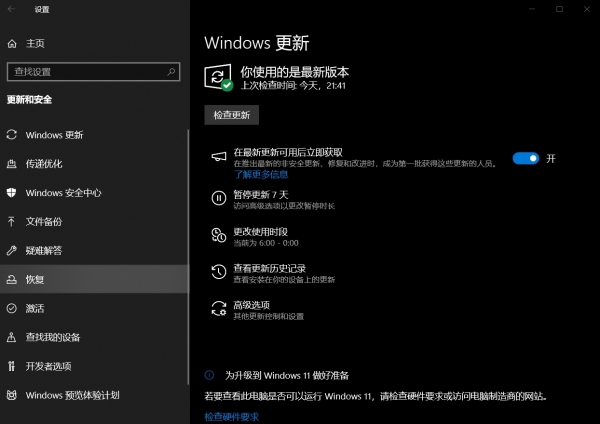This screenshot has height=424, width=600.
Task: Focus the 查找设置 search field
Action: (x=93, y=72)
